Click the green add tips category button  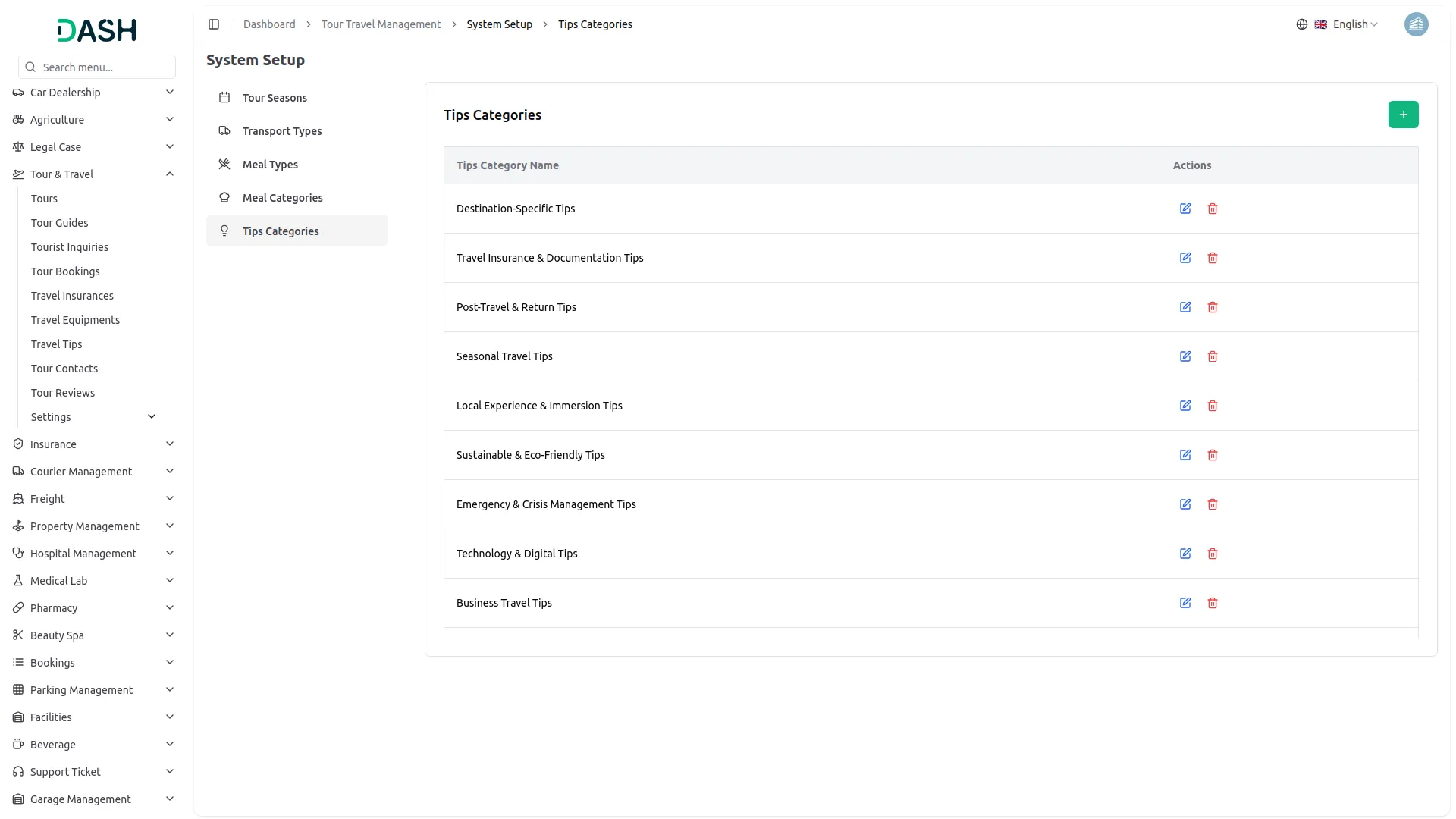point(1403,115)
